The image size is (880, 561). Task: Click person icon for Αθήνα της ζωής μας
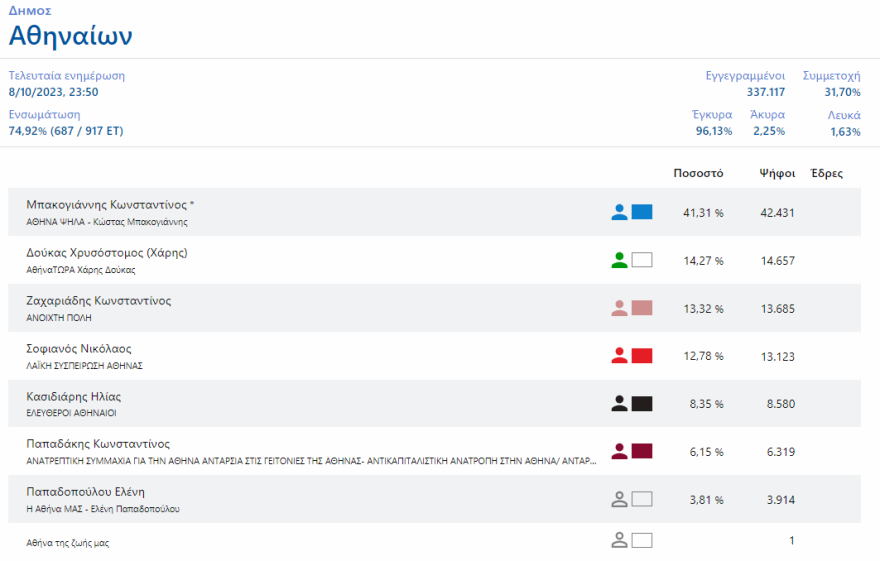click(620, 541)
